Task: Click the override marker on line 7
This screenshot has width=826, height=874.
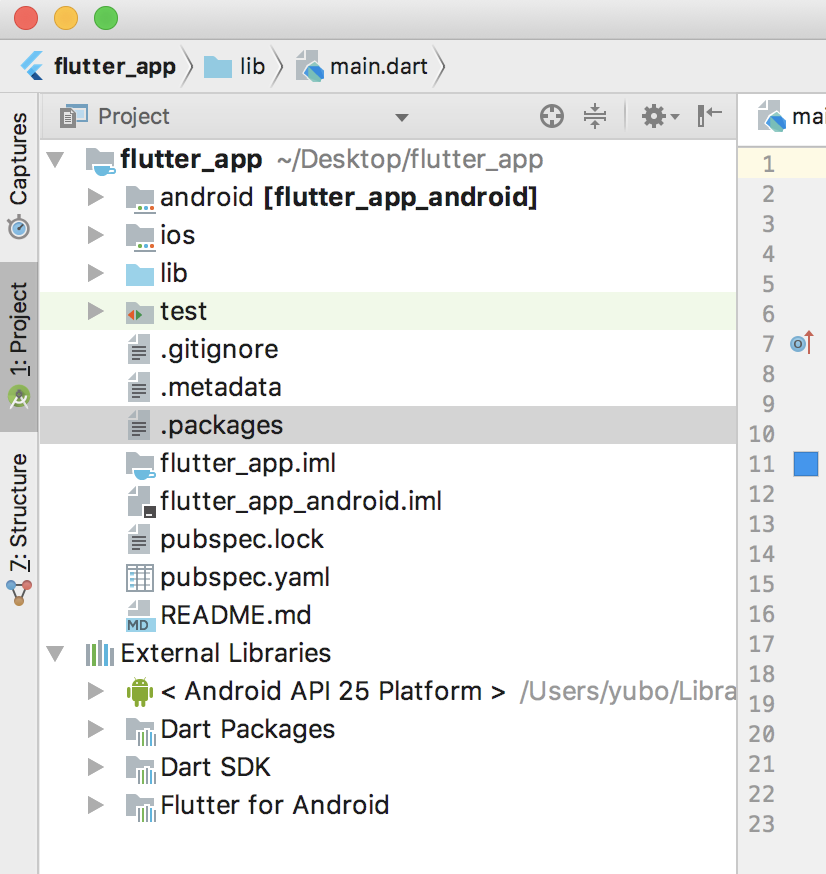Action: click(x=801, y=343)
